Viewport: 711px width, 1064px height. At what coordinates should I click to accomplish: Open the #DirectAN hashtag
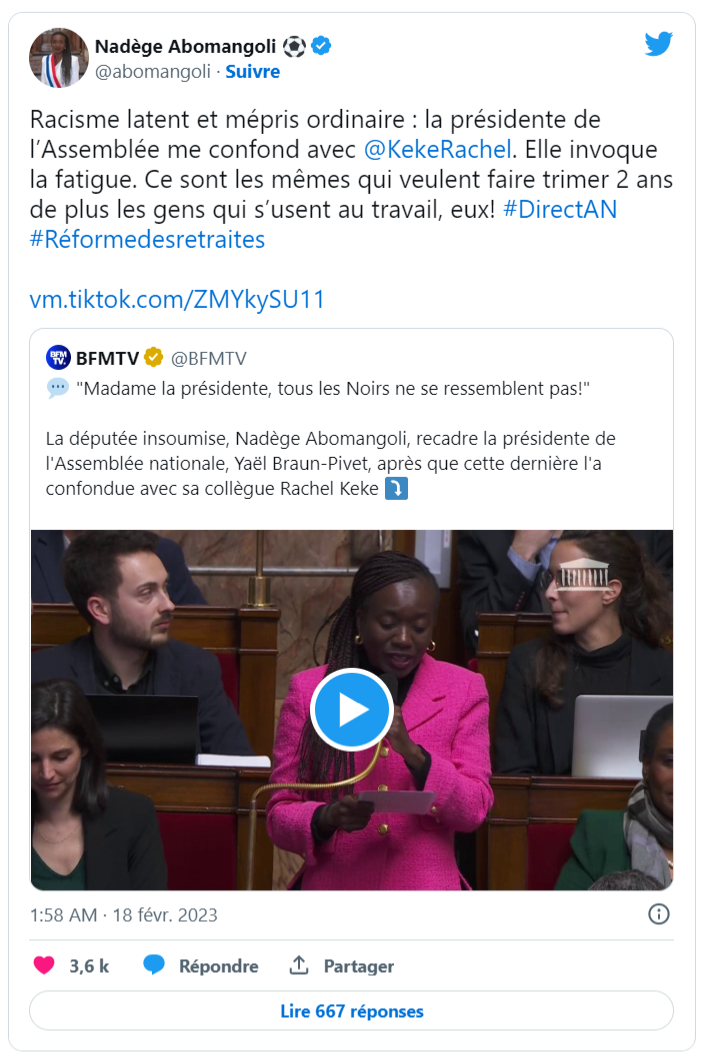[560, 209]
